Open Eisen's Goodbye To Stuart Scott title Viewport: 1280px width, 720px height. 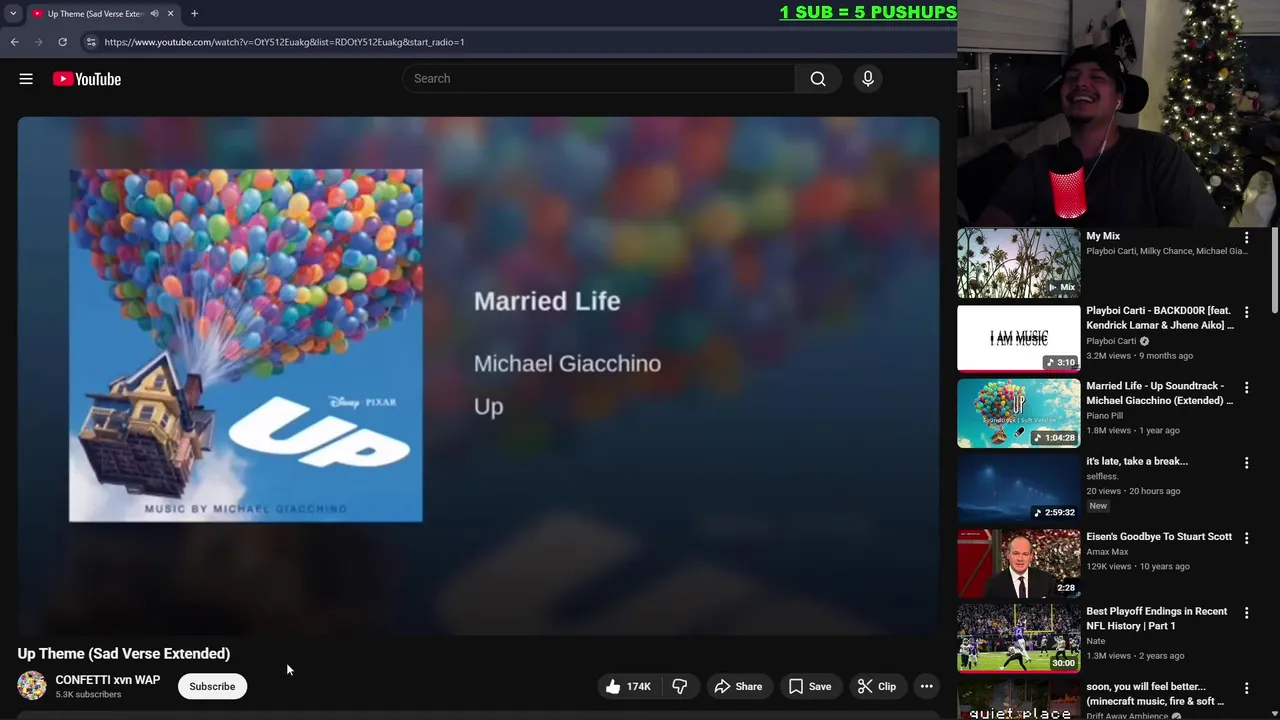pyautogui.click(x=1159, y=537)
